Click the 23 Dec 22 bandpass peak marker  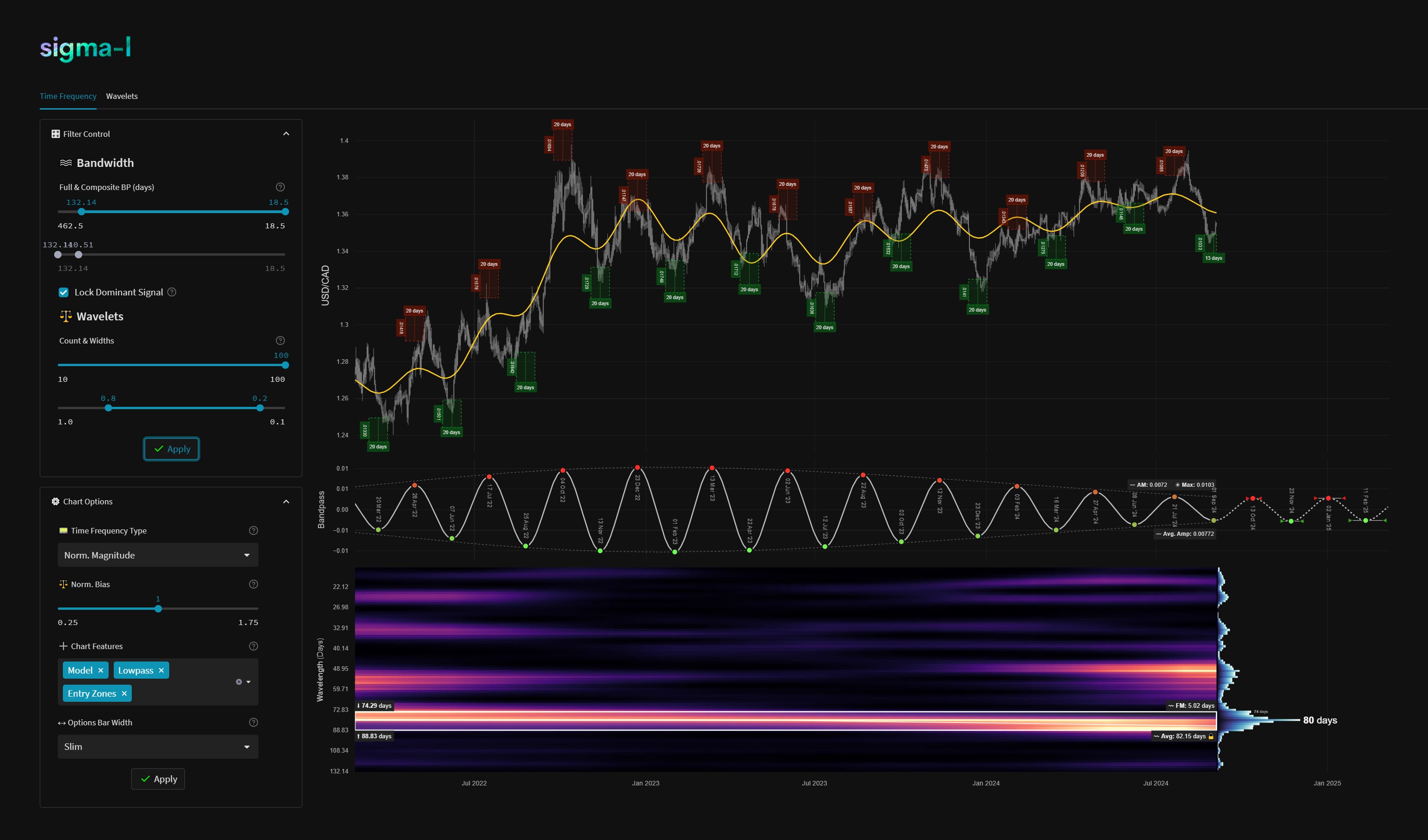[637, 467]
